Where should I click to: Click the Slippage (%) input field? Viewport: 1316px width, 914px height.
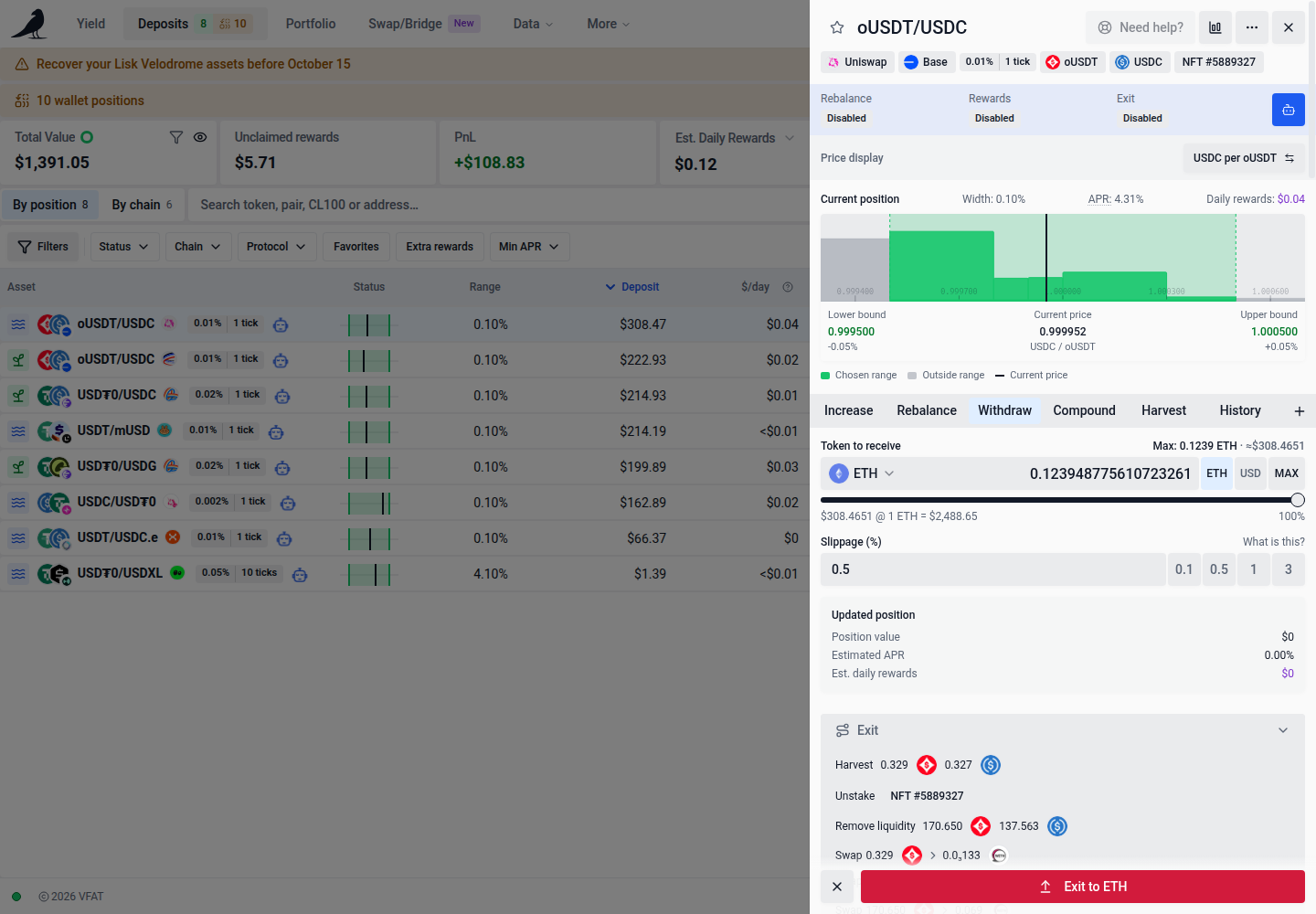(993, 569)
